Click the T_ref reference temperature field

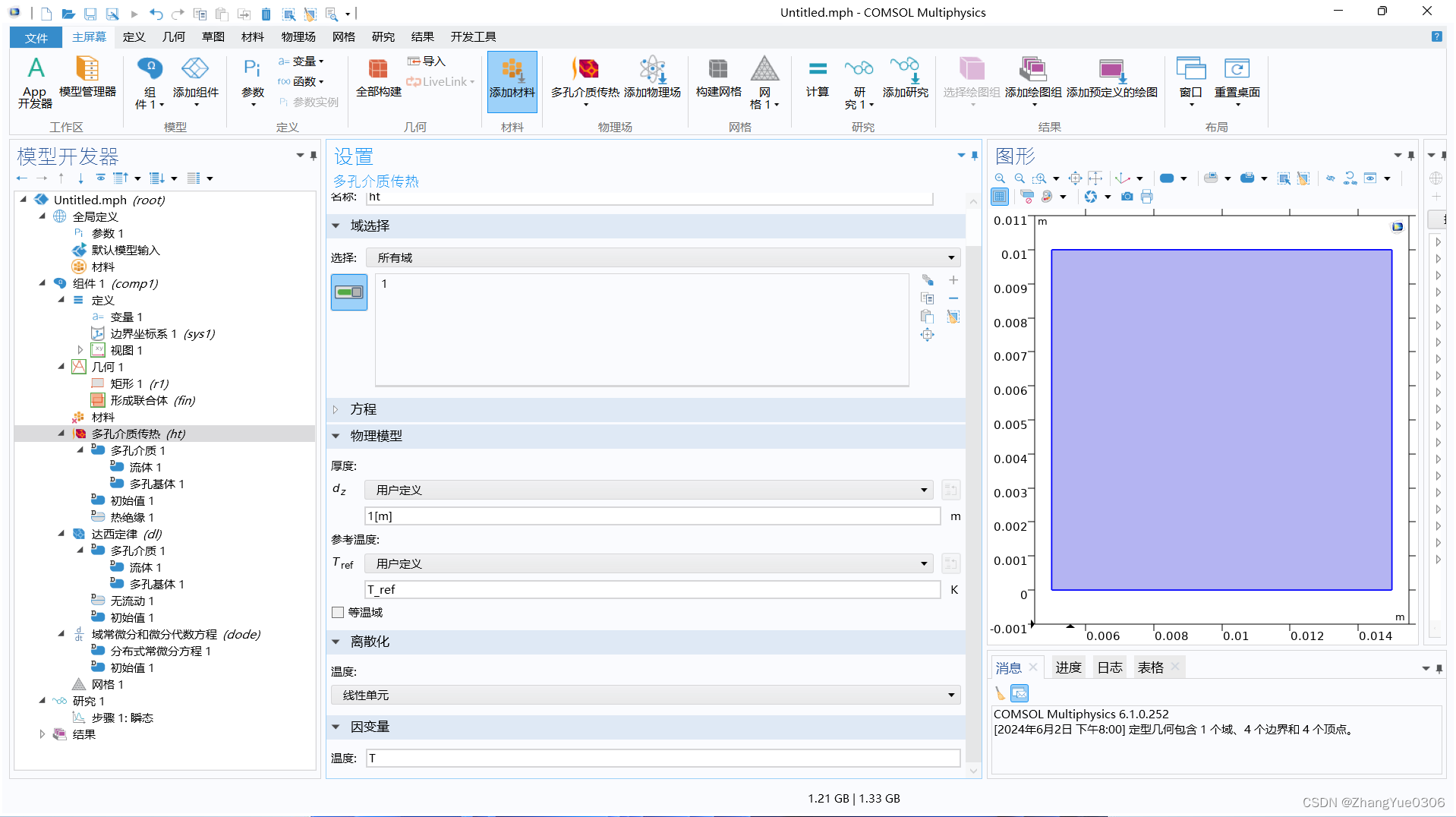(x=652, y=590)
